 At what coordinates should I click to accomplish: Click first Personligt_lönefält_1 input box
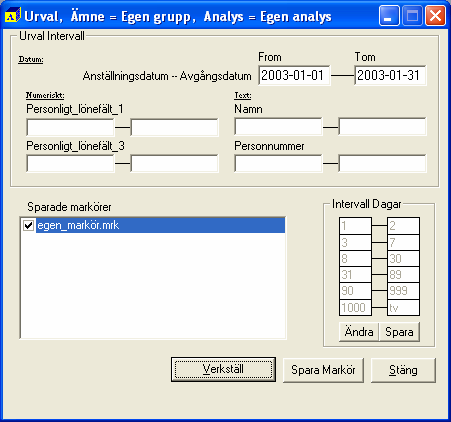70,127
